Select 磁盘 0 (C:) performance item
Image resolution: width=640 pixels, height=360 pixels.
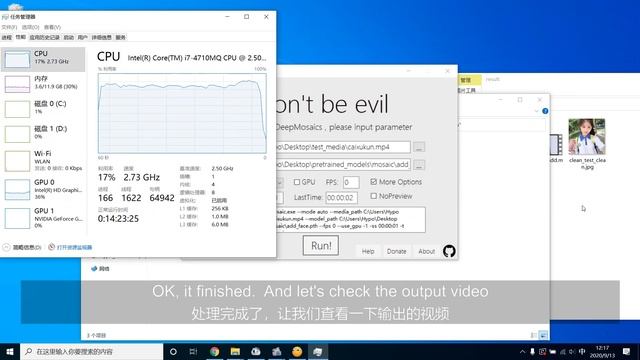[43, 108]
